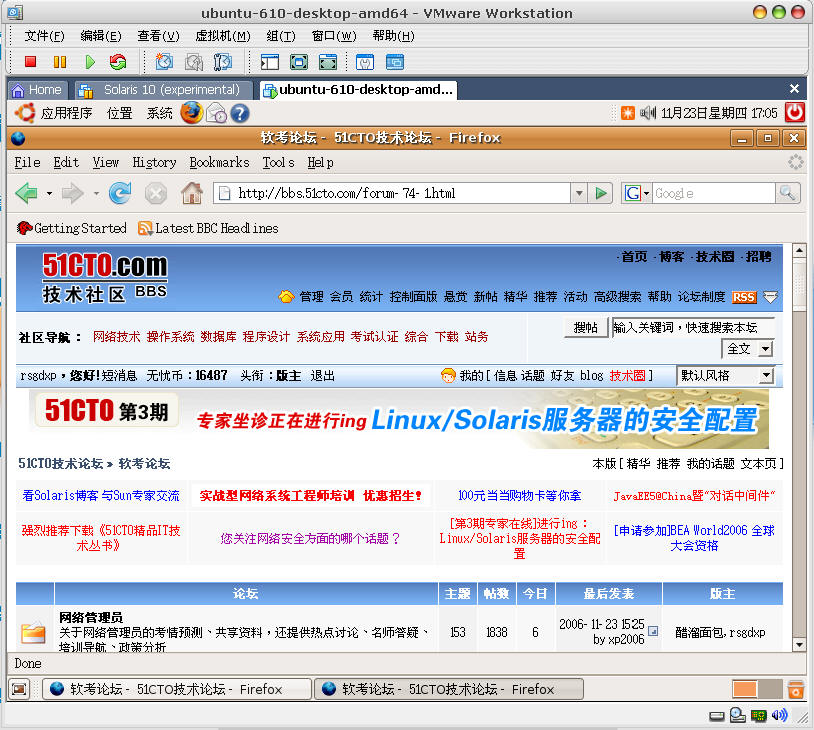This screenshot has height=730, width=814.
Task: Click the 搜帖 search button
Action: pyautogui.click(x=586, y=328)
